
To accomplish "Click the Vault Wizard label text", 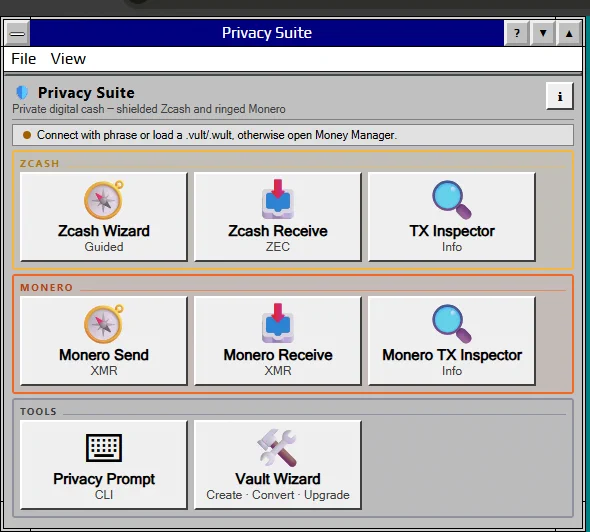I will coord(278,479).
